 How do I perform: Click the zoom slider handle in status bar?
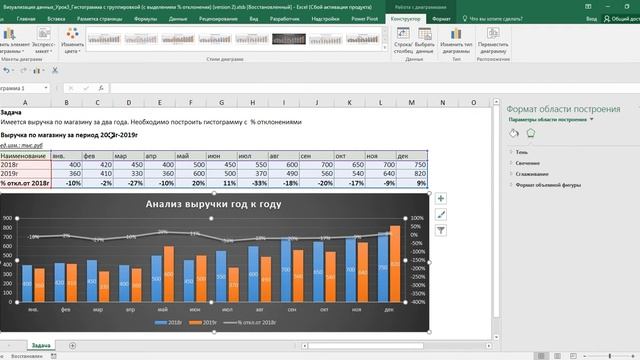609,356
